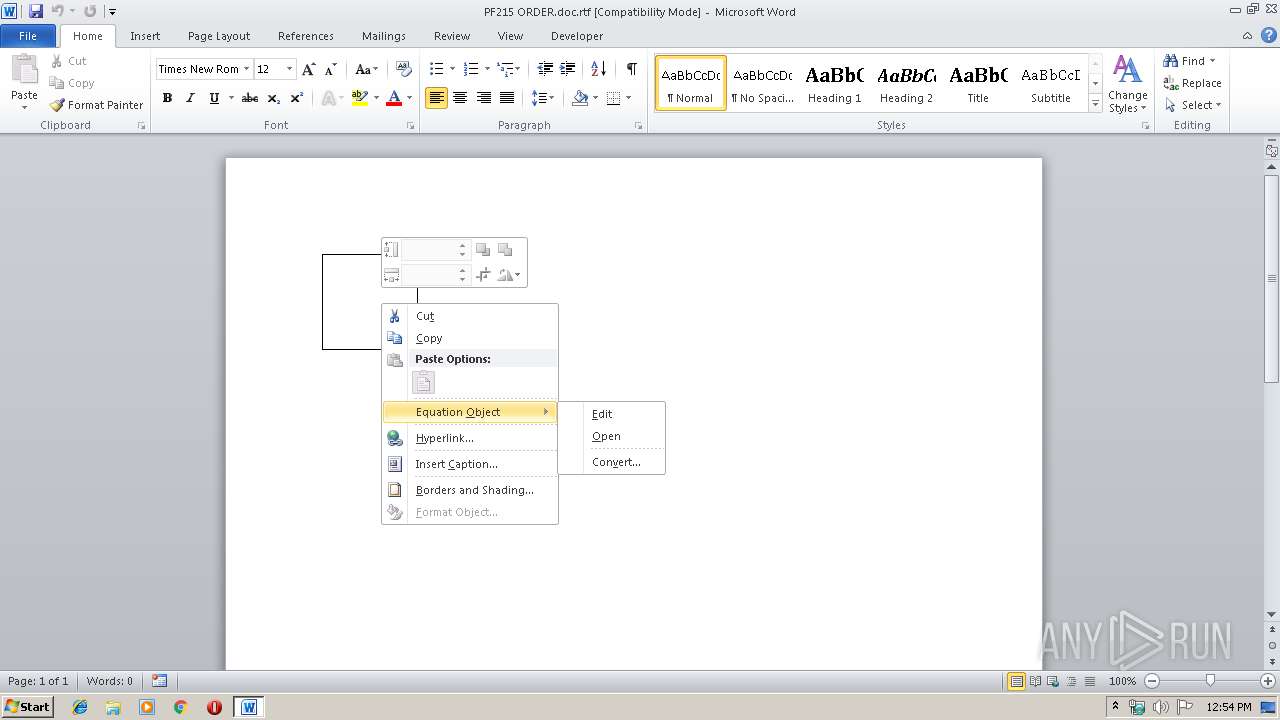Switch to the Insert tab
The width and height of the screenshot is (1280, 720).
pyautogui.click(x=145, y=36)
